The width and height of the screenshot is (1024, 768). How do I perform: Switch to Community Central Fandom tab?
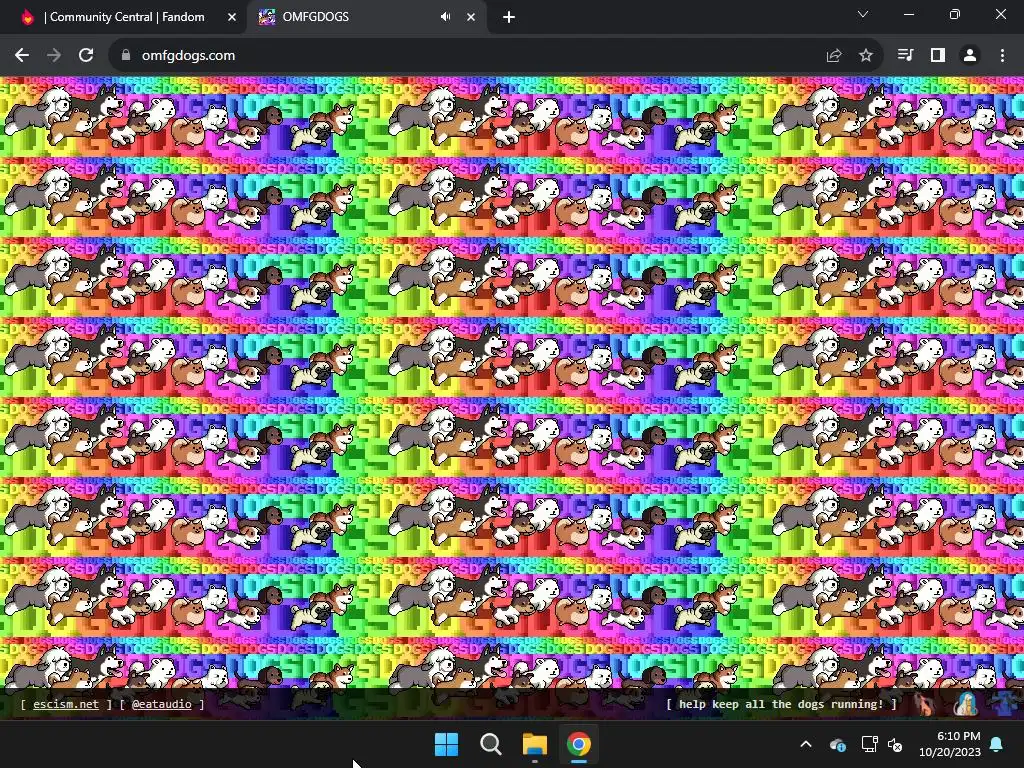point(124,17)
